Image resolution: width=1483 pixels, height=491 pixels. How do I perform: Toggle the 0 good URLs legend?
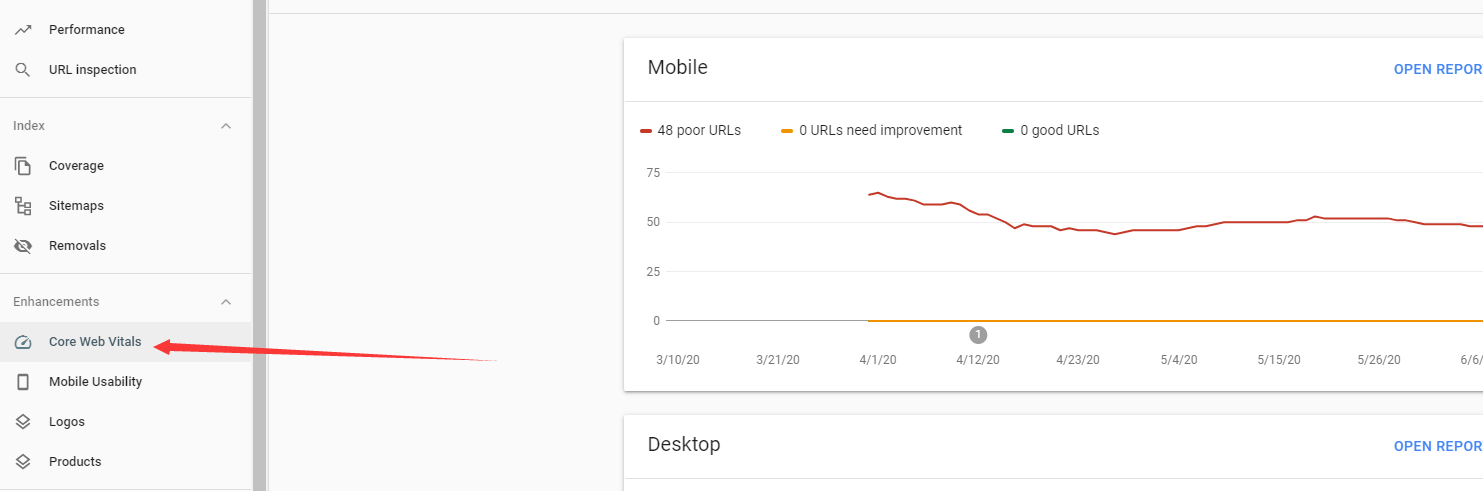(1051, 130)
